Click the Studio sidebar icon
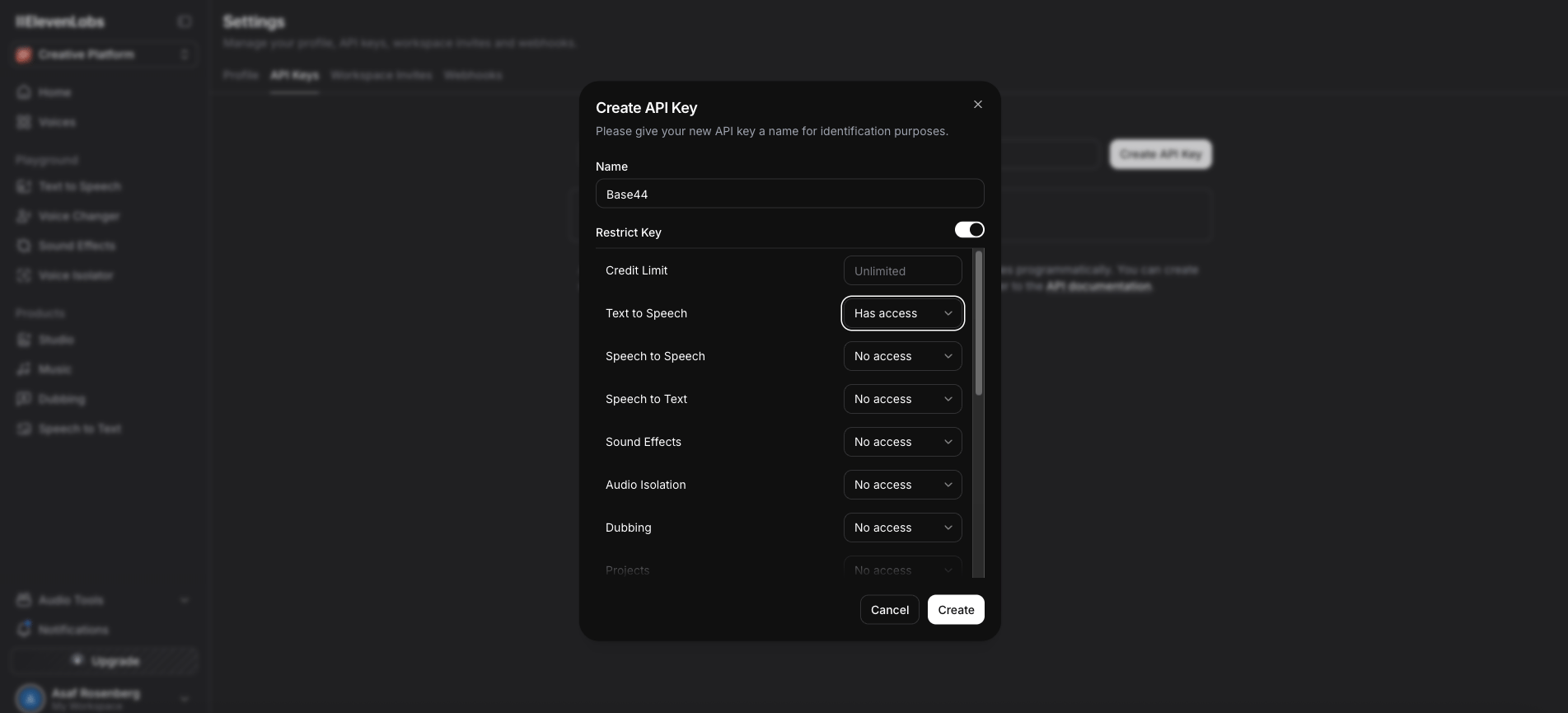Screen dimensions: 1568x713 [x=24, y=340]
